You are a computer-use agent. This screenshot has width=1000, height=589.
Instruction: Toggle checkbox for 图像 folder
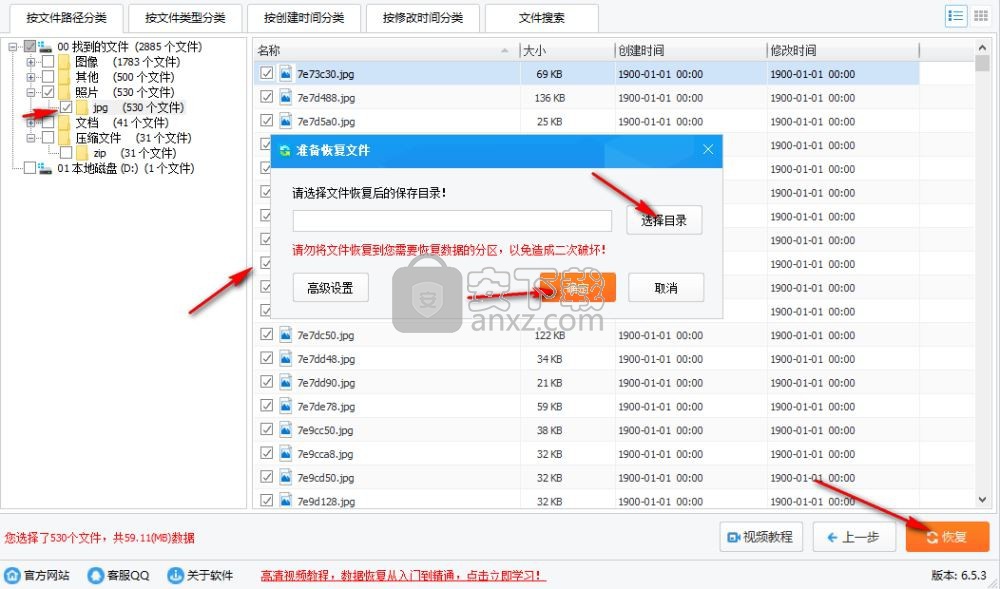[x=48, y=62]
